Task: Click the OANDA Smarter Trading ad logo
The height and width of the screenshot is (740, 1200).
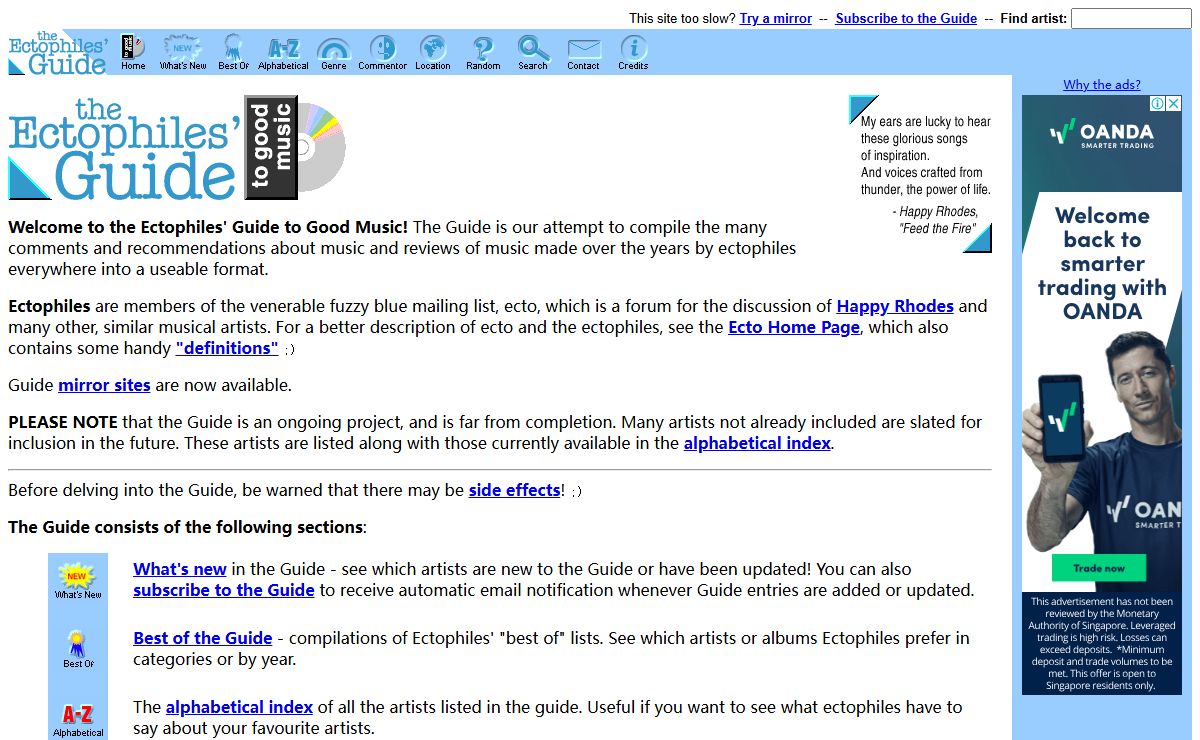Action: 1102,135
